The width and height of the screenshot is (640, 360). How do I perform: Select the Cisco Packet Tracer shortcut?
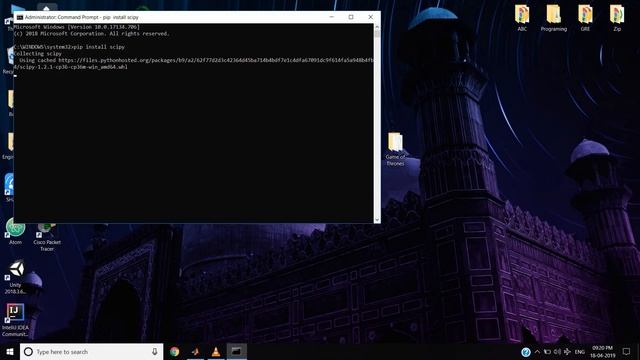(47, 237)
